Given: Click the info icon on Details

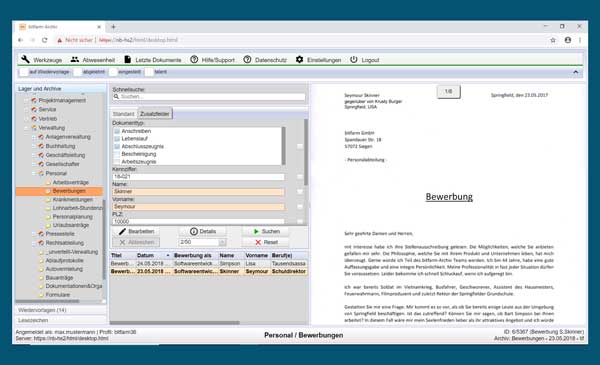Looking at the screenshot, I should coord(194,231).
